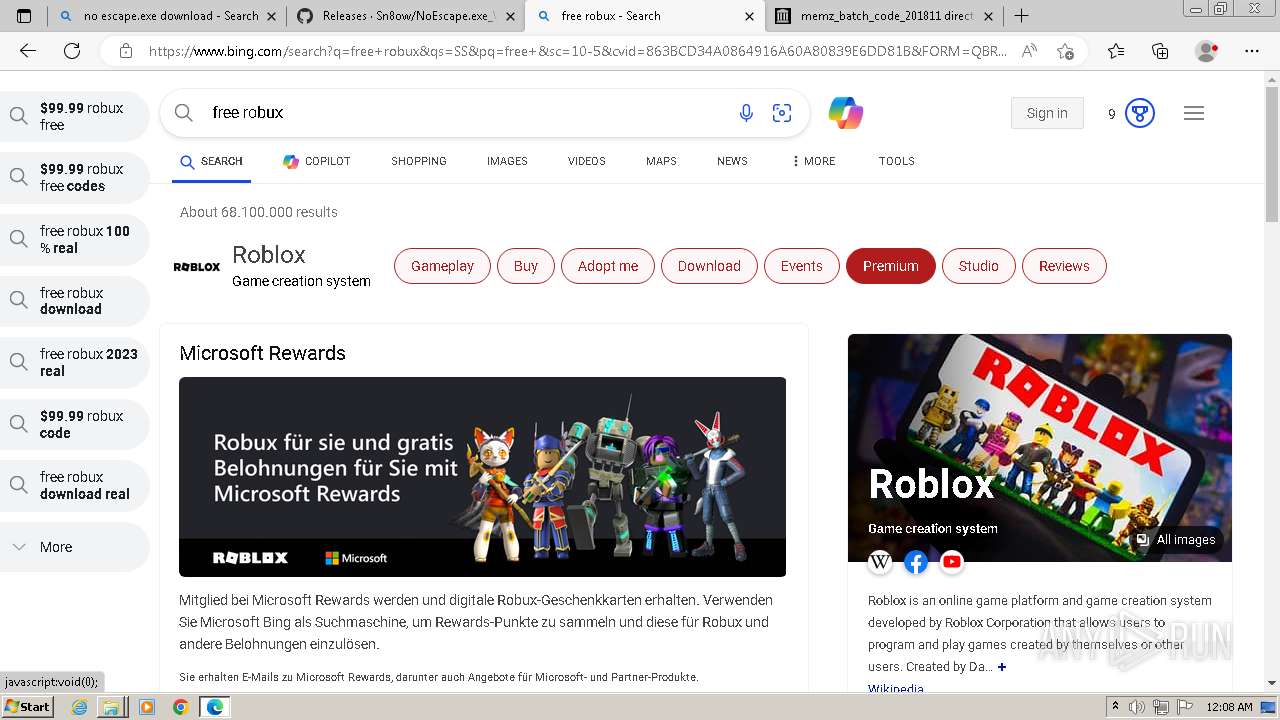Click the Edge icon in taskbar
The image size is (1280, 720).
214,707
